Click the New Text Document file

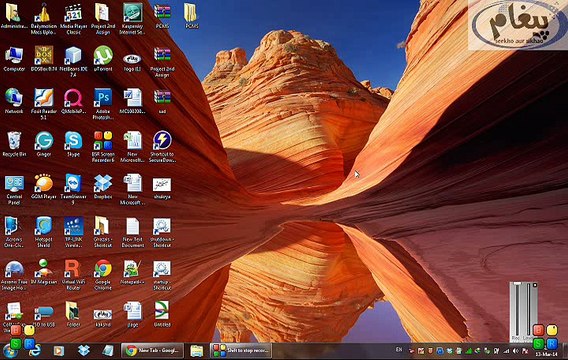(133, 232)
